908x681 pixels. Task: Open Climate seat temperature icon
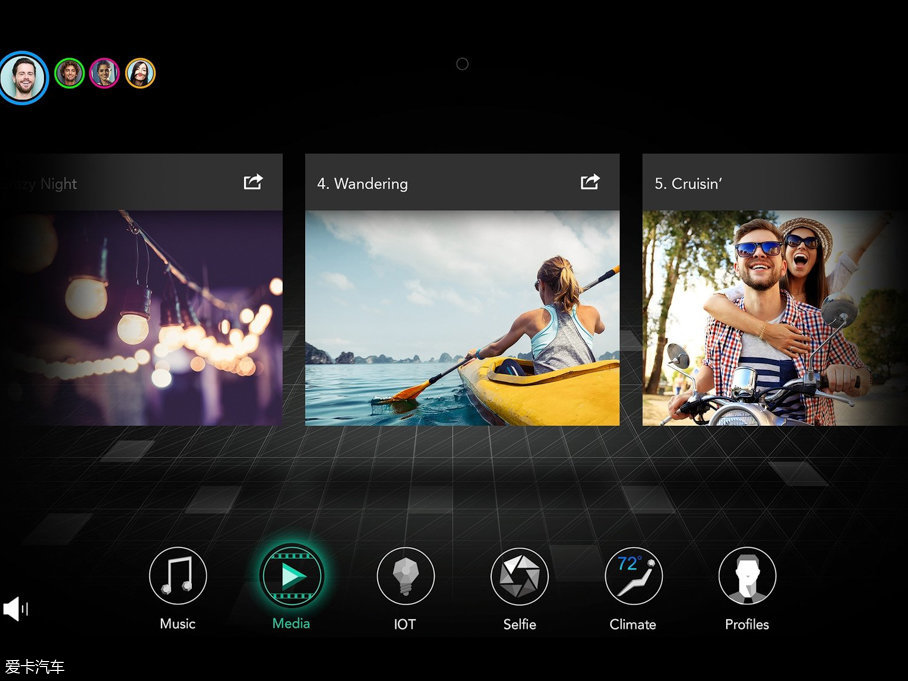(633, 577)
